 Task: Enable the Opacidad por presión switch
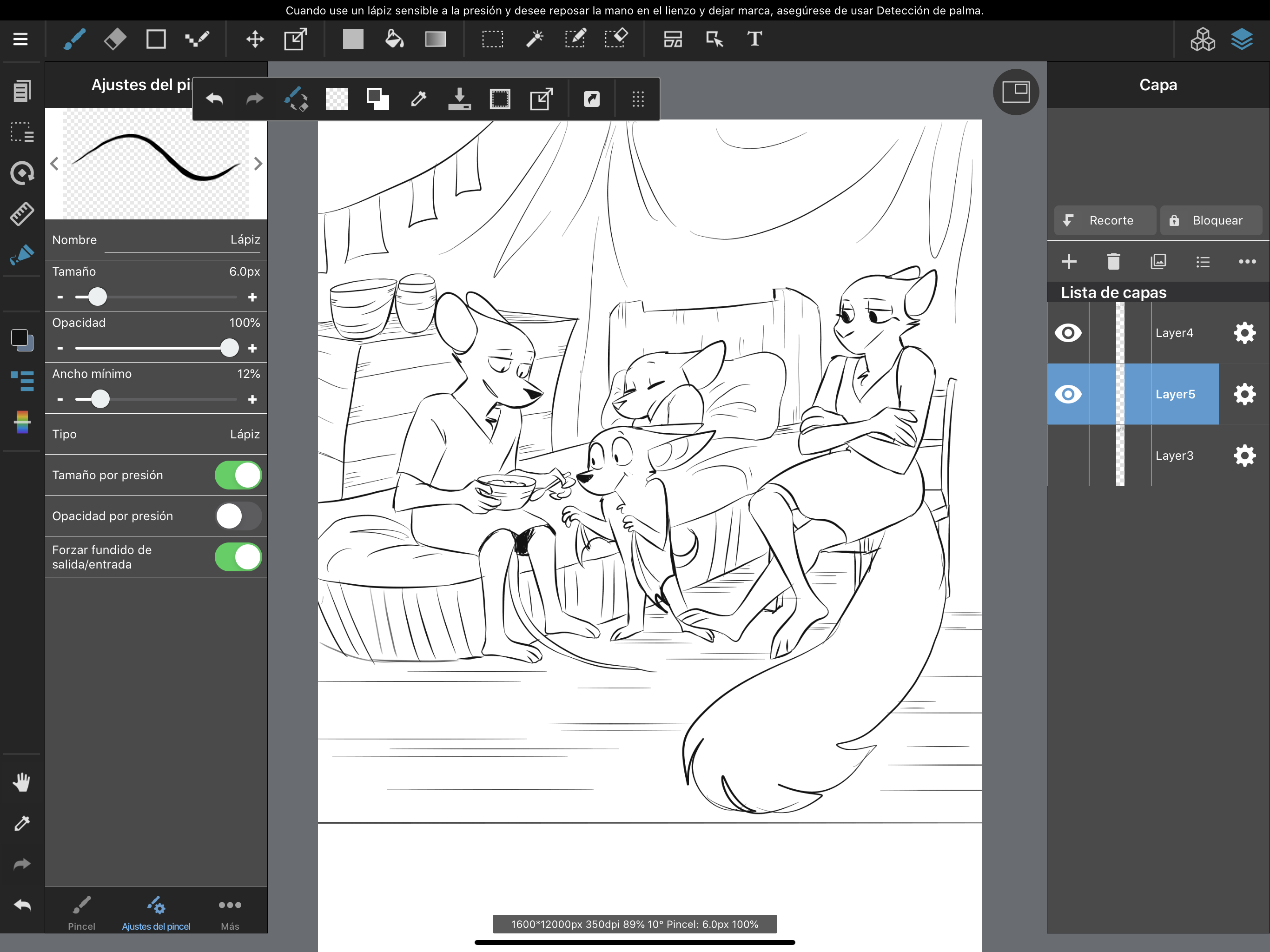[x=238, y=516]
